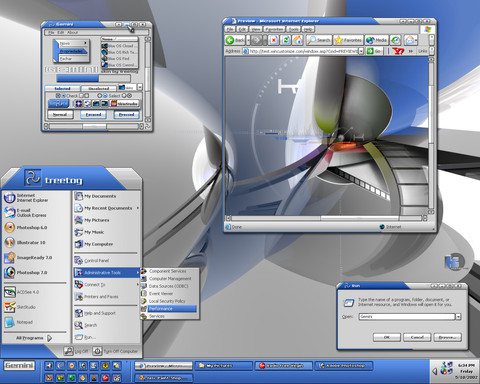Click the Refresh icon in IE toolbar
480x384 pixels.
286,40
